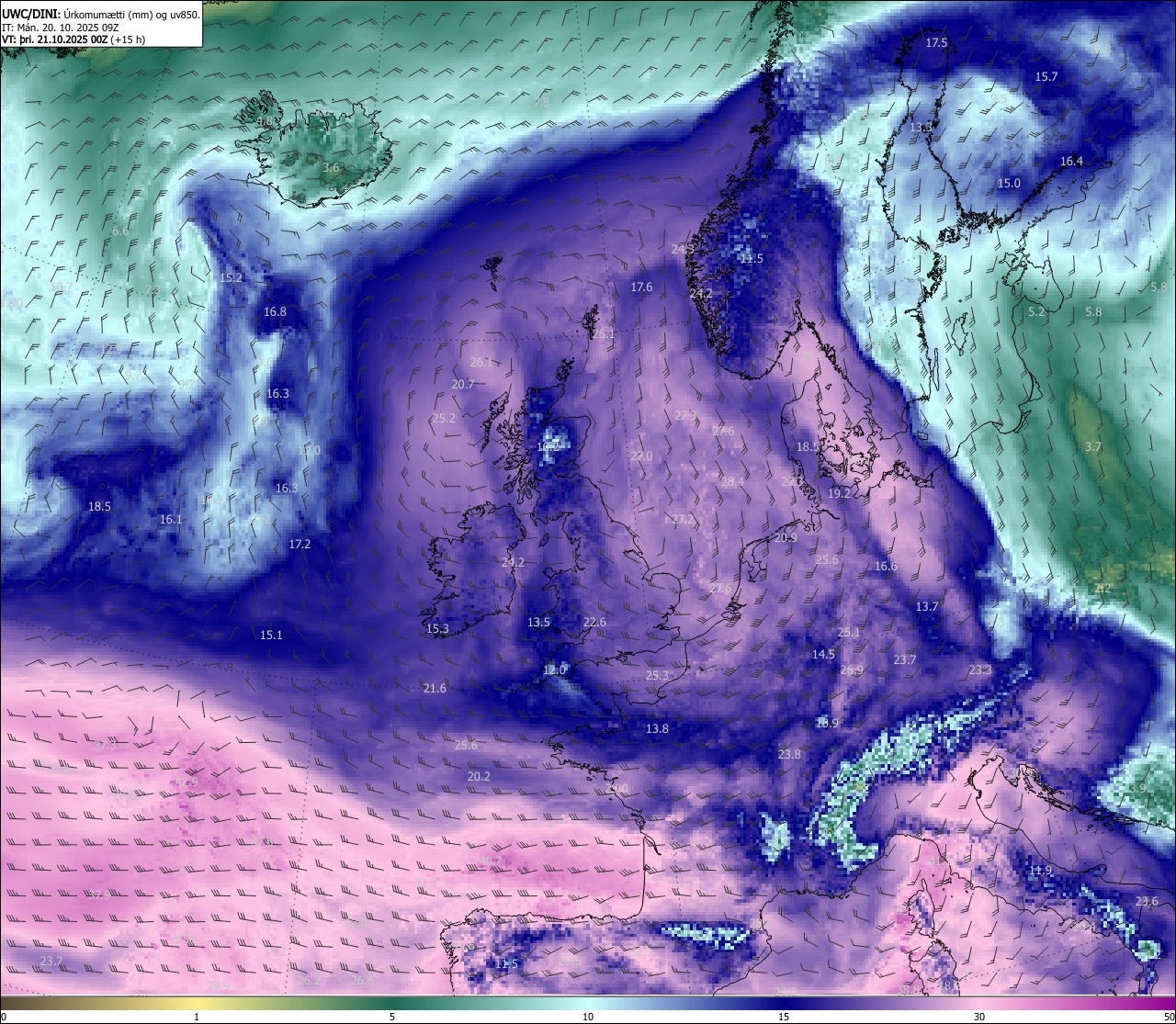Click the 15.0 value over the Gulf of Bothnia
The height and width of the screenshot is (1024, 1176).
[1009, 183]
